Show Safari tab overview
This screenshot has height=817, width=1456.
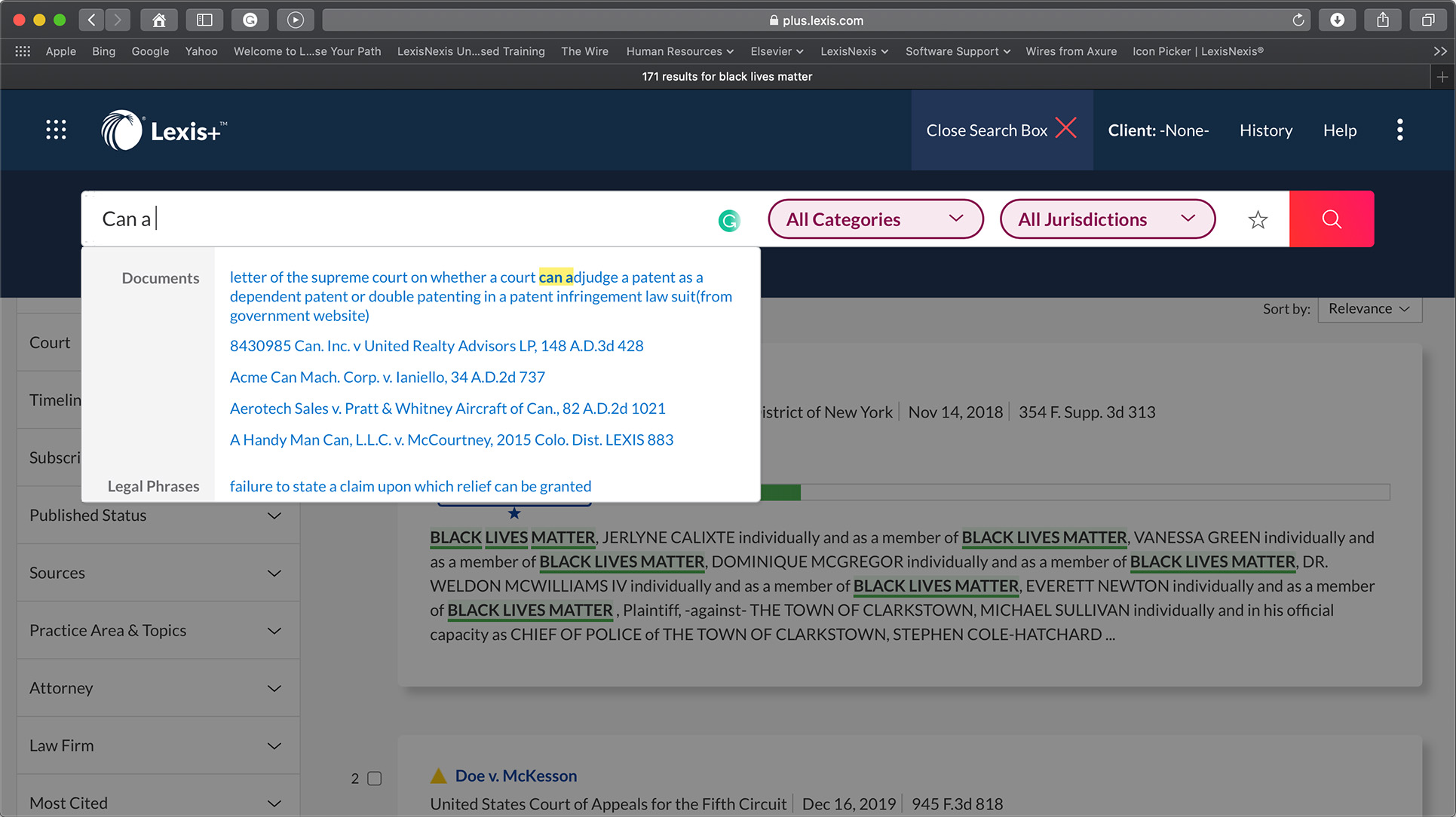[x=1427, y=20]
